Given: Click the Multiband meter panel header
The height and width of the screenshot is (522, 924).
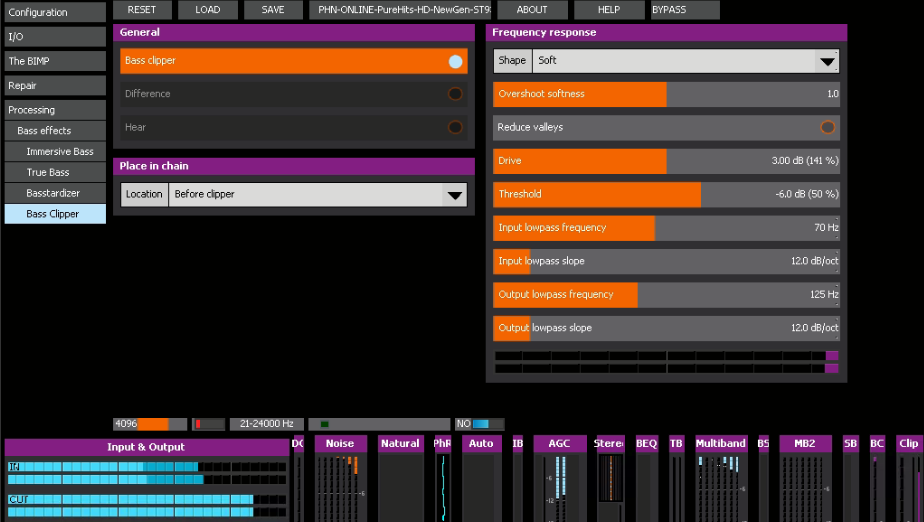Looking at the screenshot, I should tap(720, 443).
